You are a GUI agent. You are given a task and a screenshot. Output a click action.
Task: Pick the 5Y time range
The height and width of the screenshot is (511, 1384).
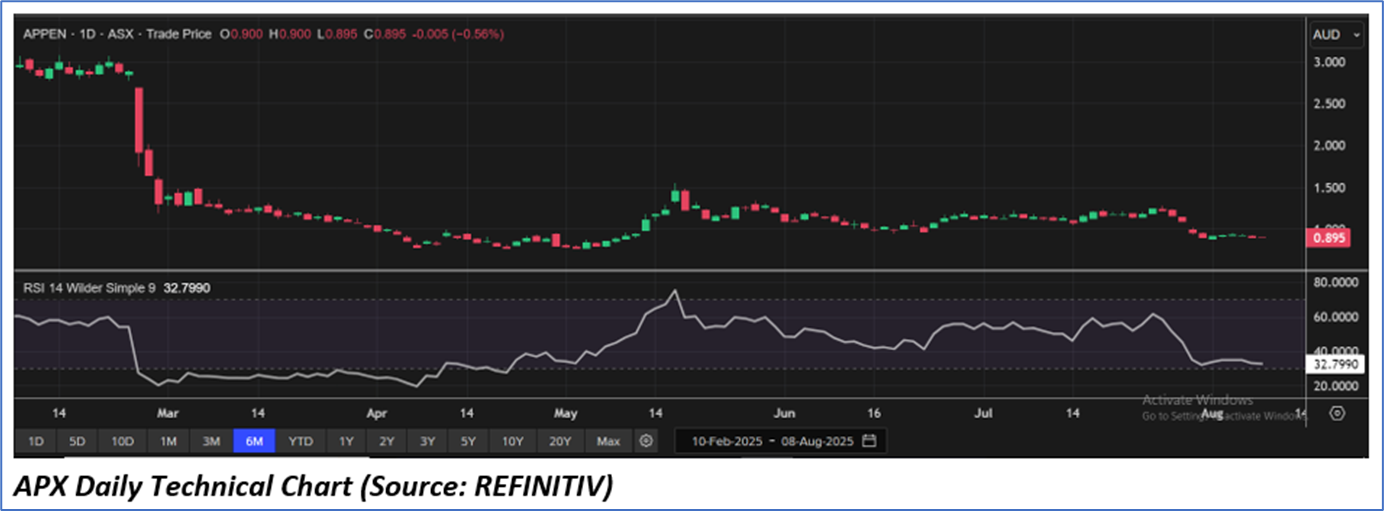pos(468,441)
